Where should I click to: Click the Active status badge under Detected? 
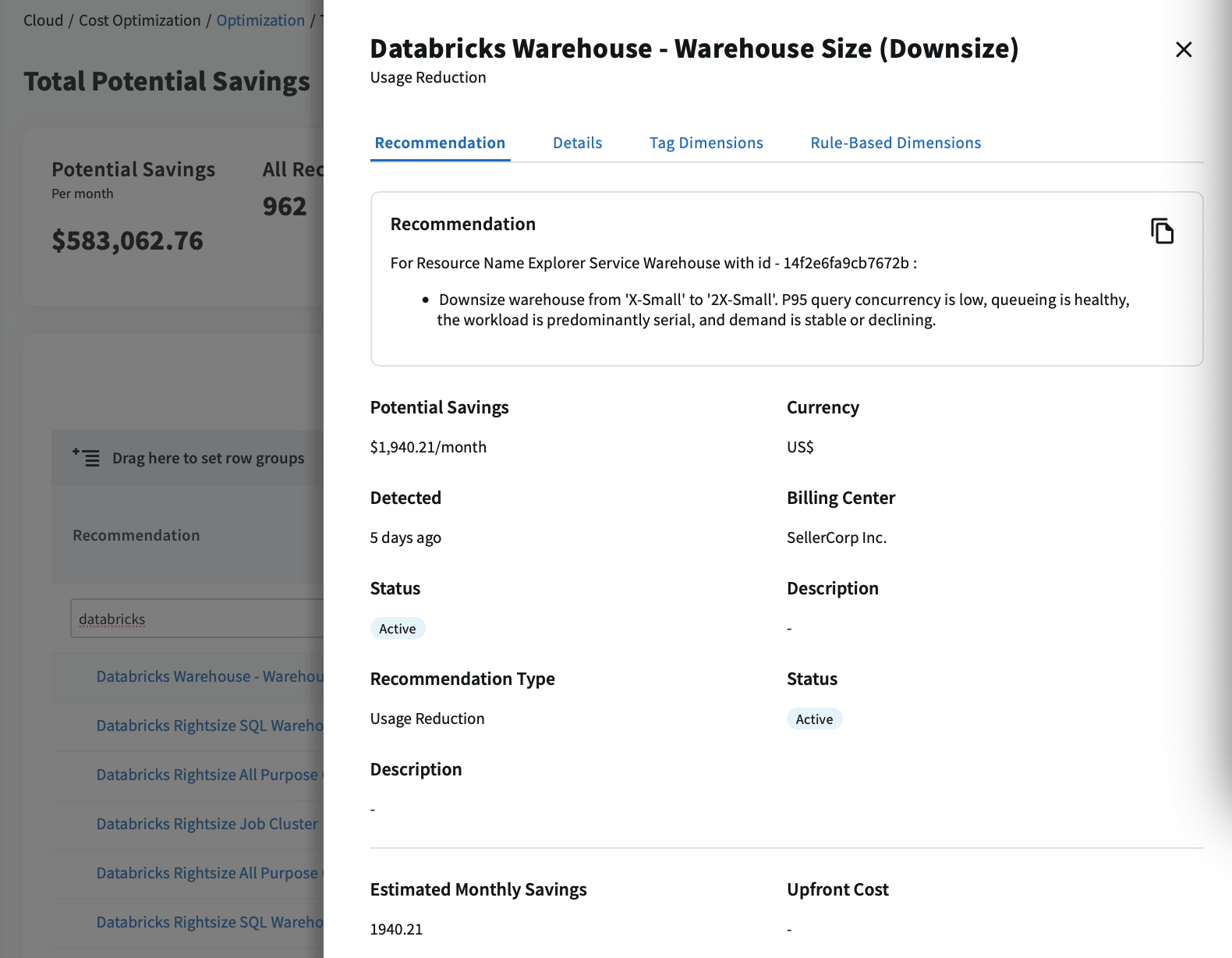398,629
